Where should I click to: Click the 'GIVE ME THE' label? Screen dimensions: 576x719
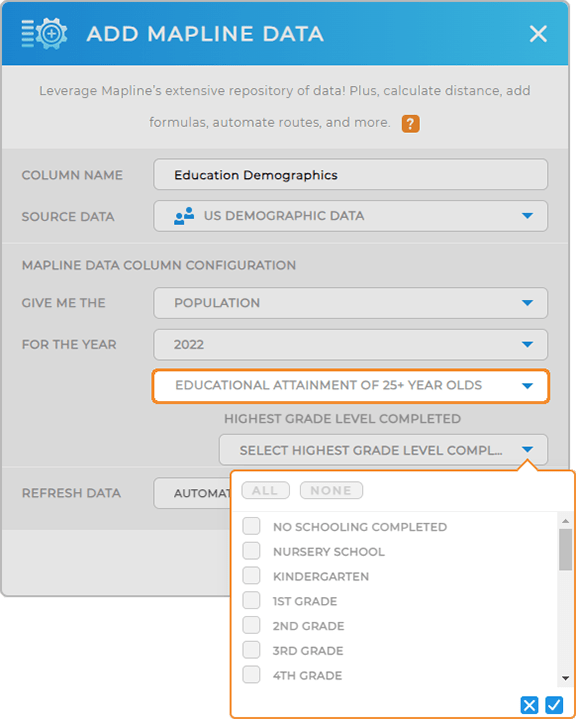[x=63, y=303]
